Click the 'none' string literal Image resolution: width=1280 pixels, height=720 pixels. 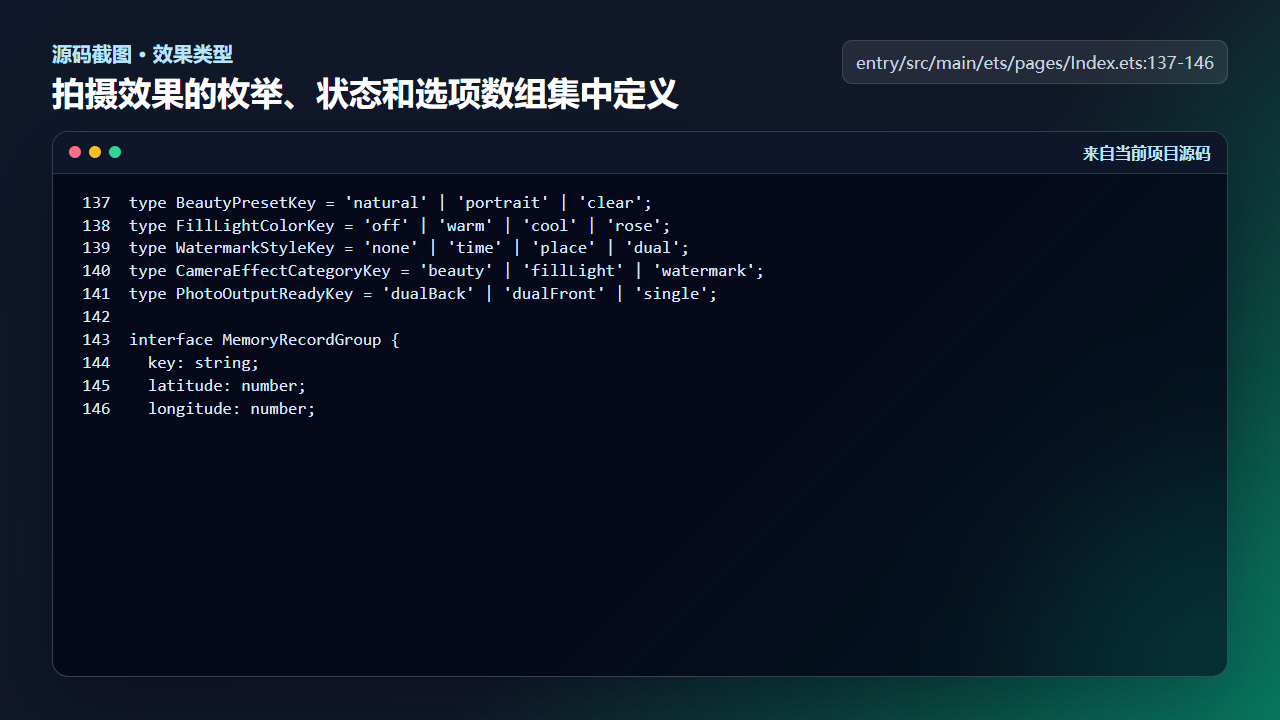tap(391, 248)
